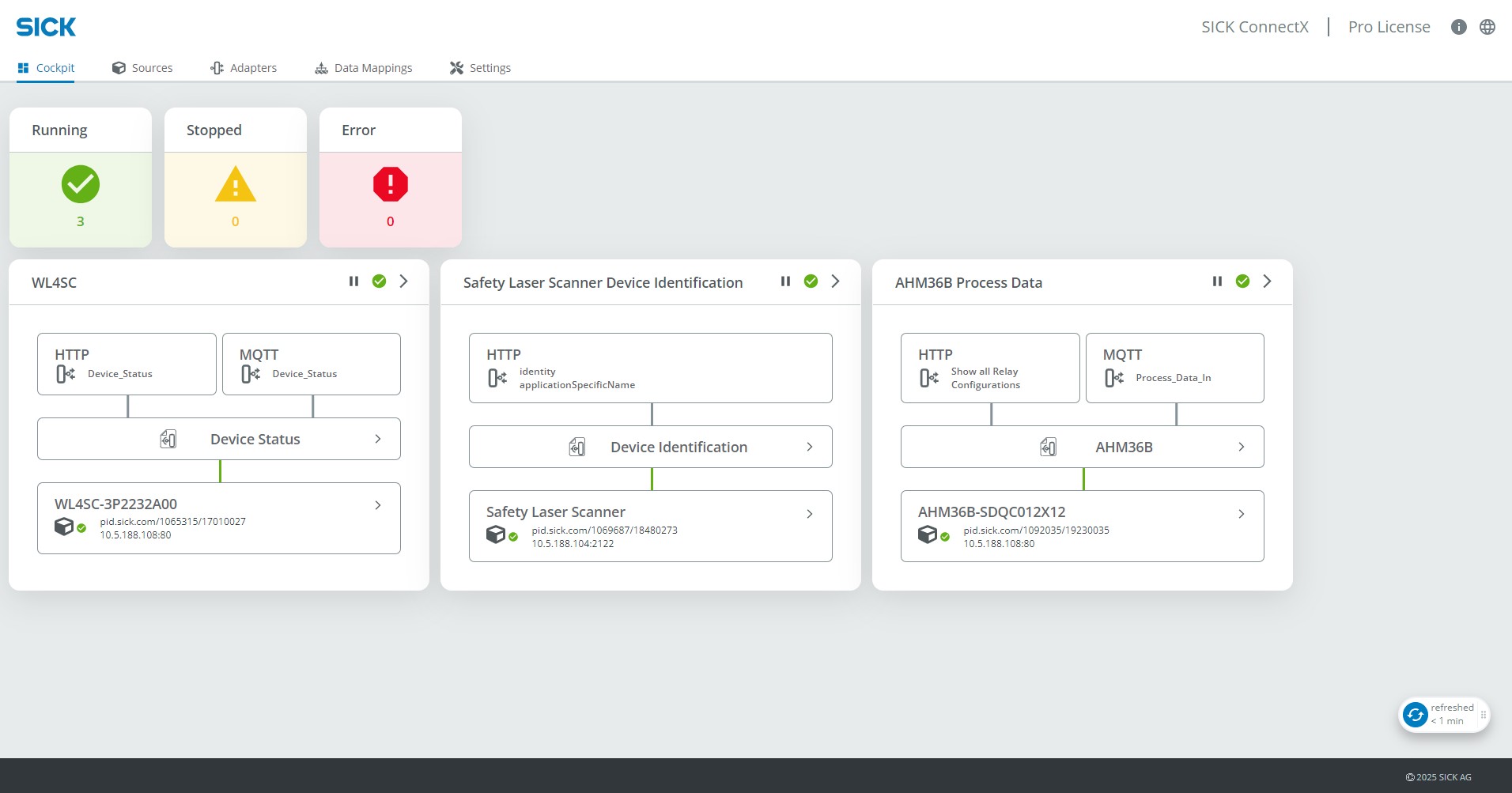Open Device Status mapping chevron

coord(378,439)
